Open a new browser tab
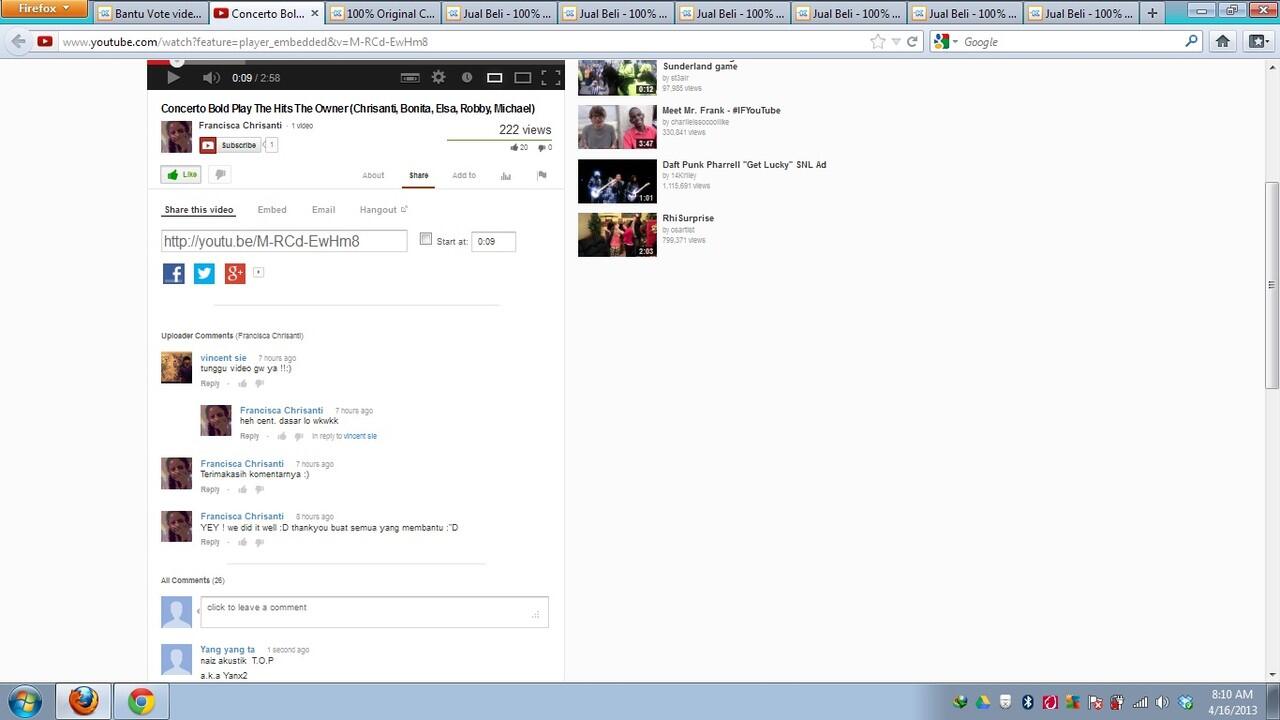Viewport: 1280px width, 720px height. pos(1152,14)
